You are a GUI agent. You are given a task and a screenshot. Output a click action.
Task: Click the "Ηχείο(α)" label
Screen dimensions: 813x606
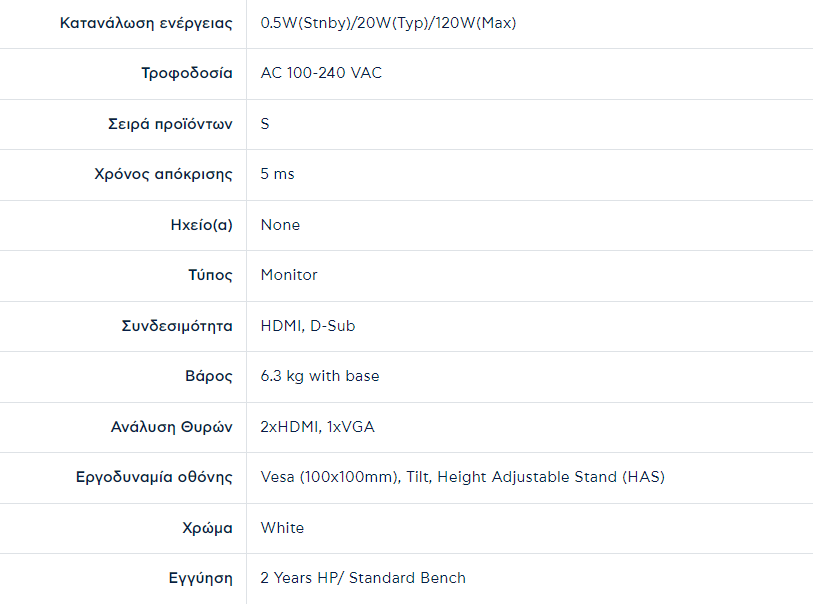click(x=202, y=225)
